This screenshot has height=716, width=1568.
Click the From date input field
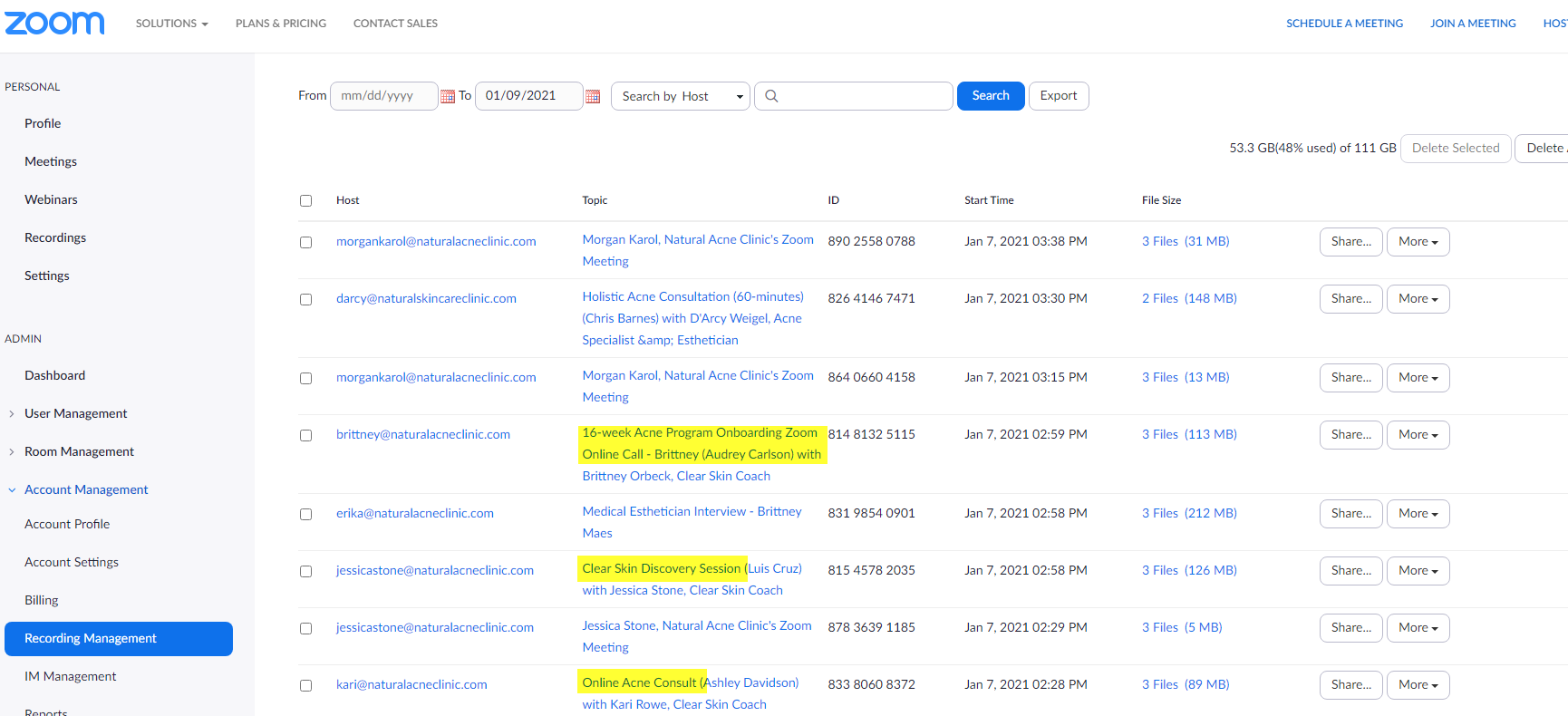[x=384, y=96]
